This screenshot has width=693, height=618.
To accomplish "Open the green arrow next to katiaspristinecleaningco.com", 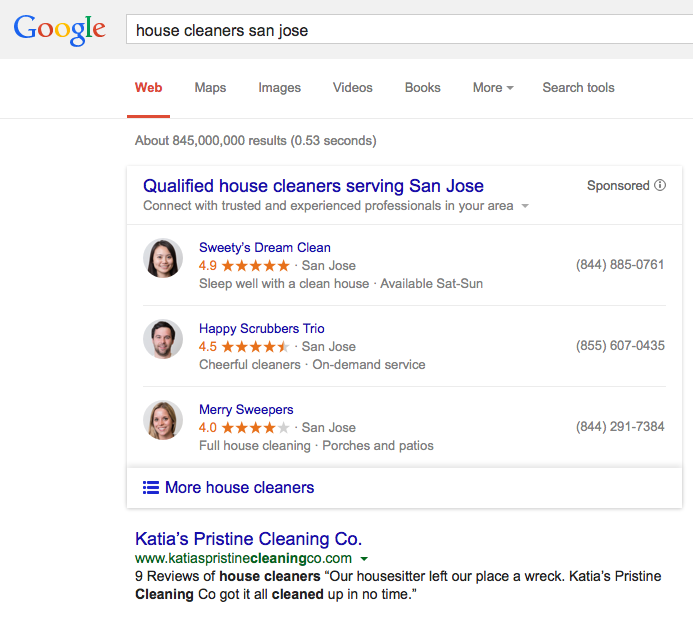I will pyautogui.click(x=364, y=559).
